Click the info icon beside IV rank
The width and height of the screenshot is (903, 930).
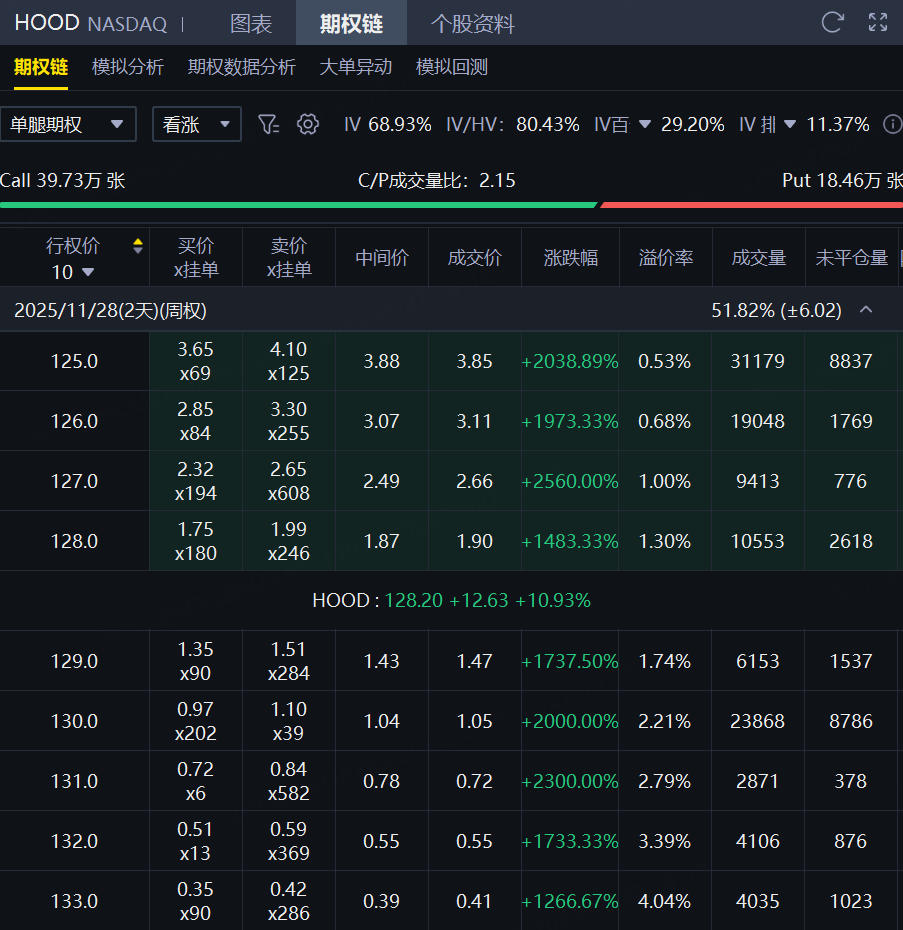point(891,124)
